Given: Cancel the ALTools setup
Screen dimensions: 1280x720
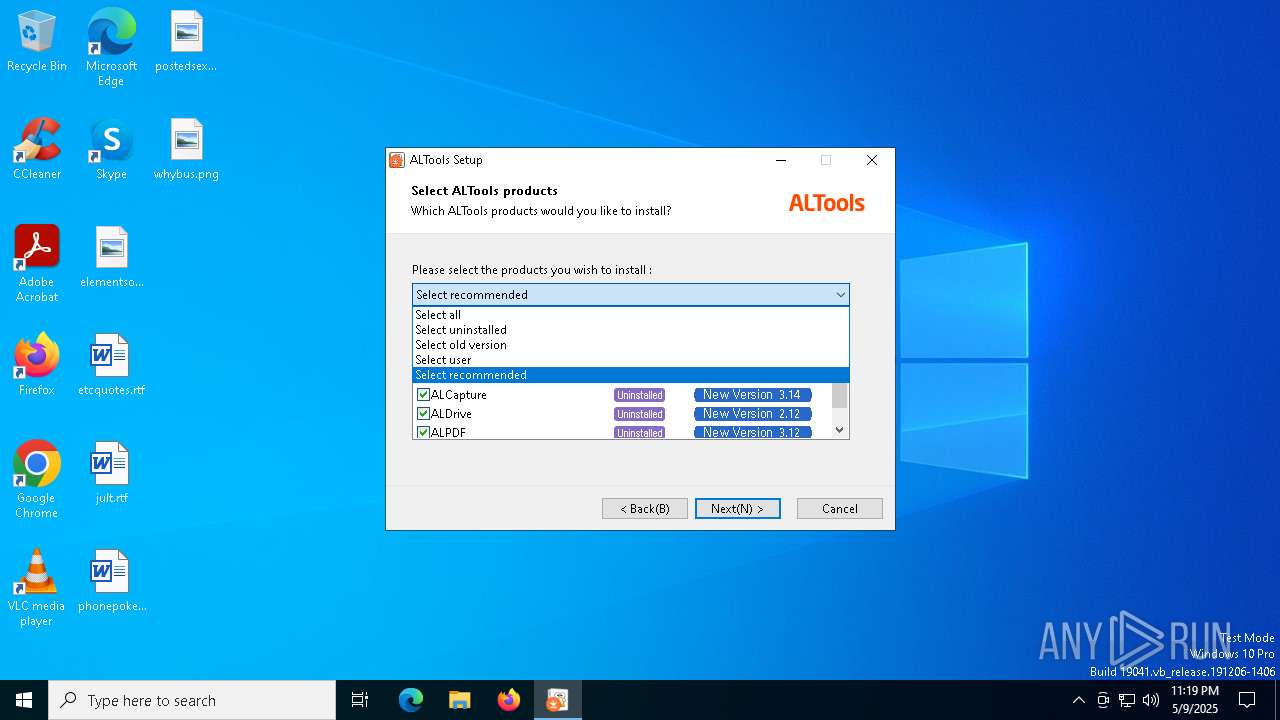Looking at the screenshot, I should pos(840,509).
